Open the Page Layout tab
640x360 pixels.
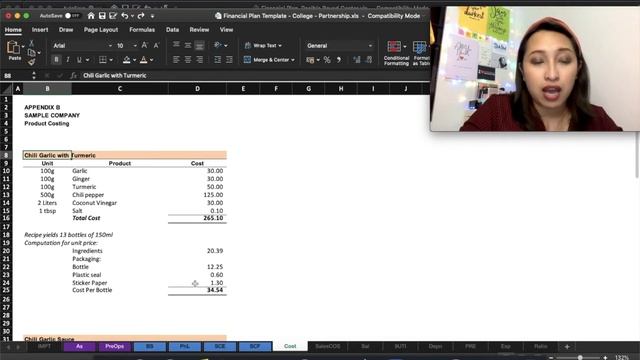(101, 30)
